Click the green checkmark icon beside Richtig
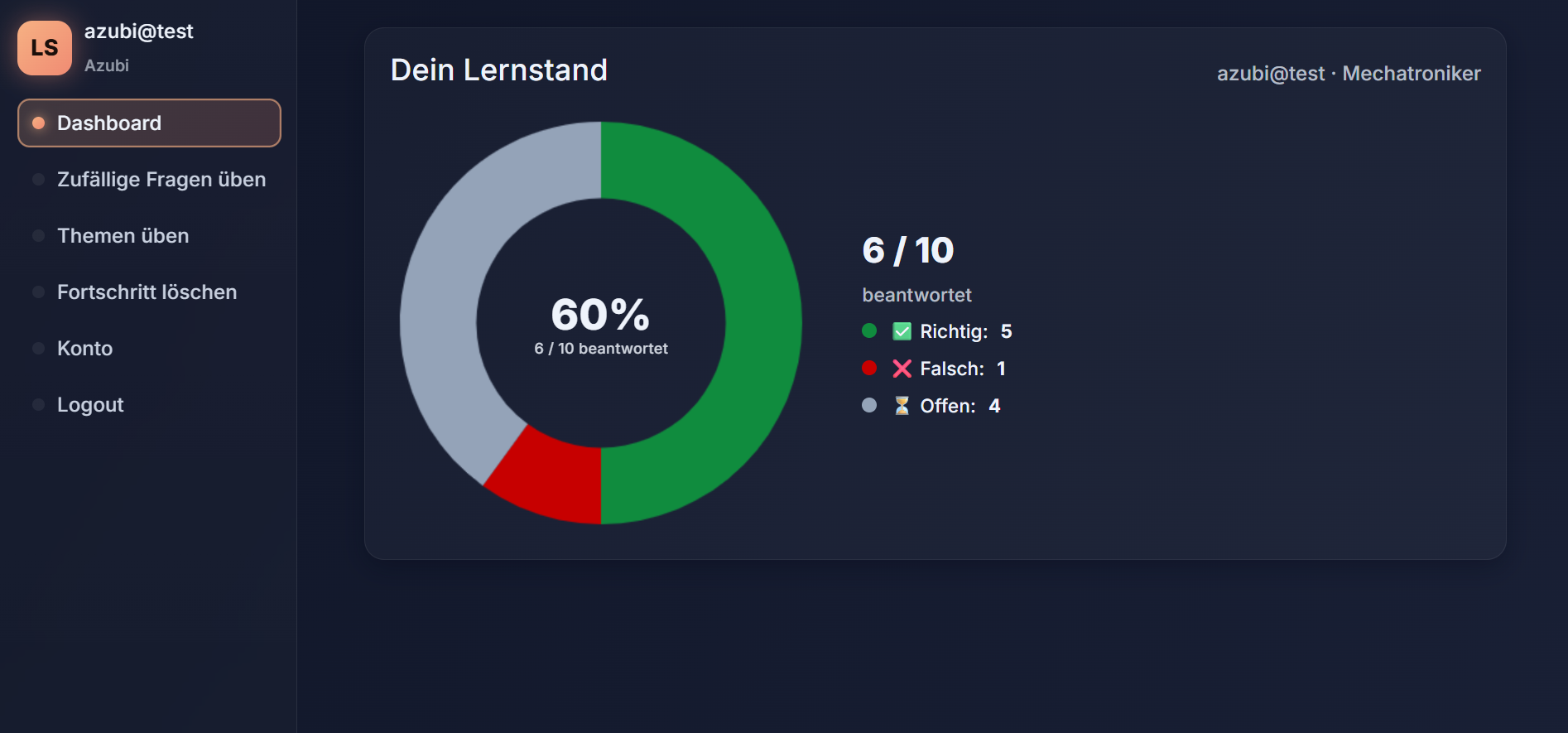 (902, 331)
